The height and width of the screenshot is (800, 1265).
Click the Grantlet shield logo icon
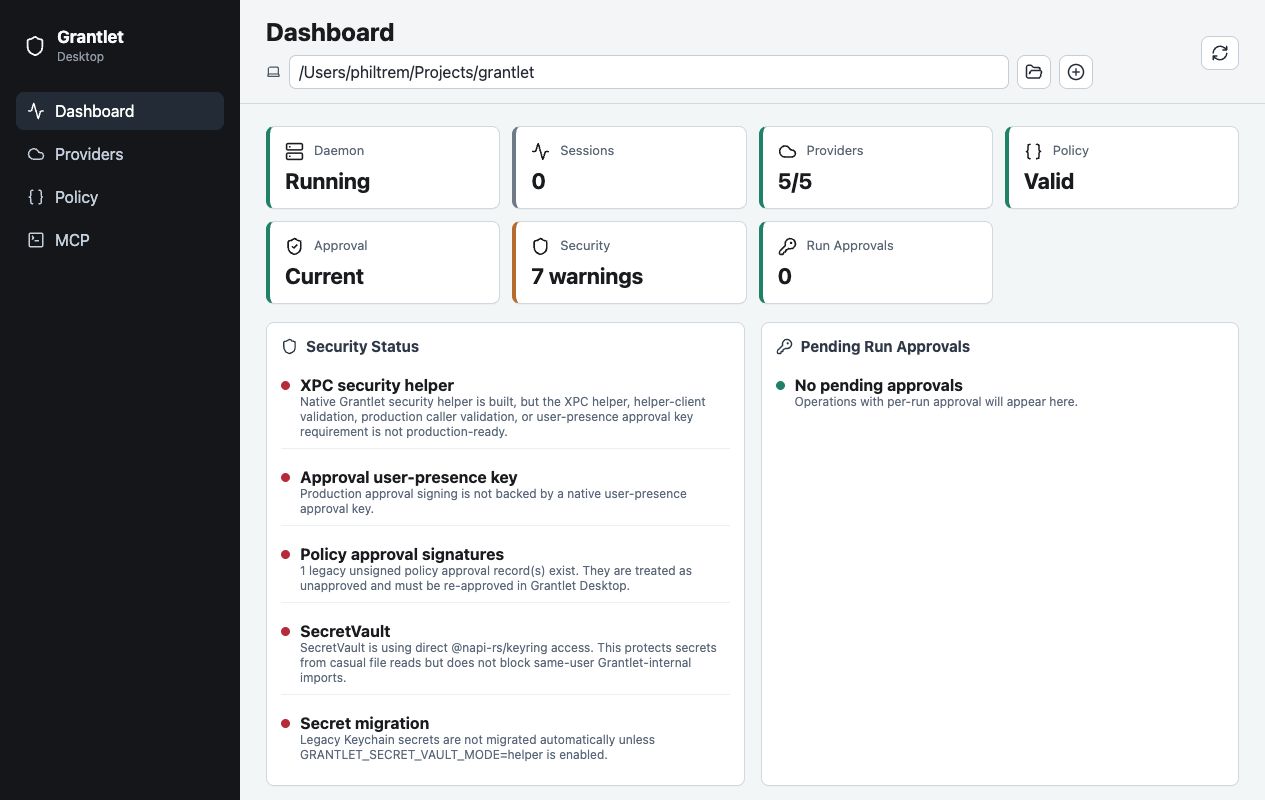tap(35, 46)
